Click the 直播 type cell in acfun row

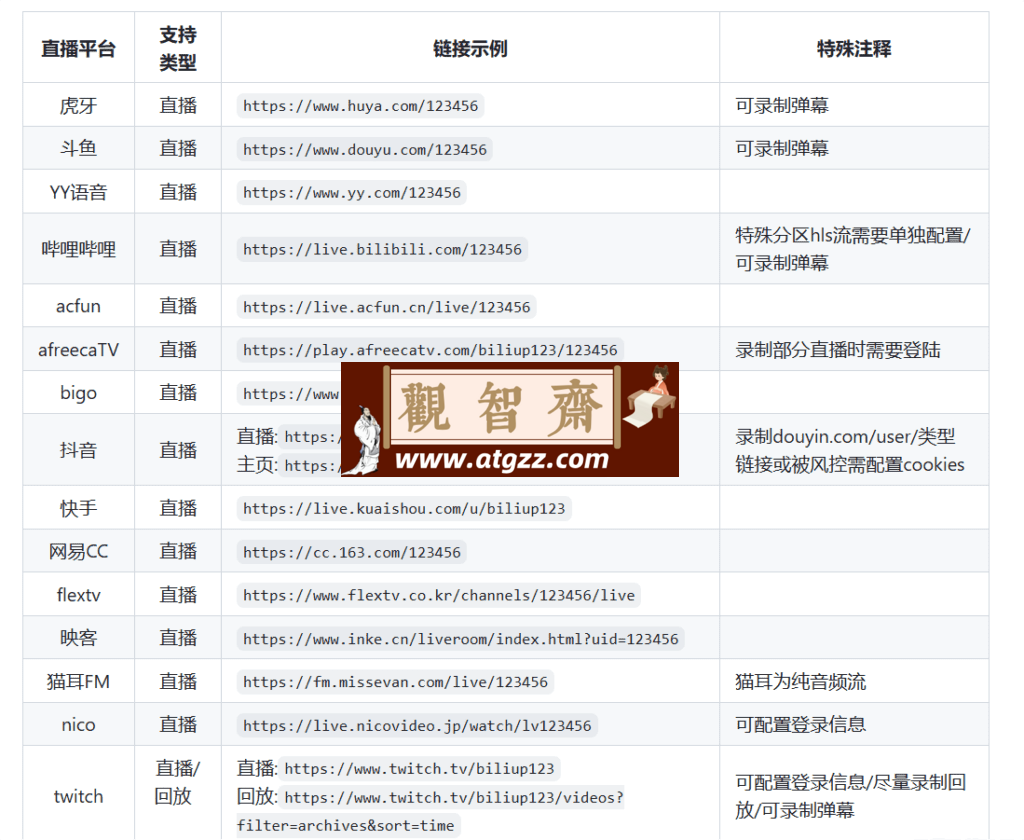tap(178, 306)
